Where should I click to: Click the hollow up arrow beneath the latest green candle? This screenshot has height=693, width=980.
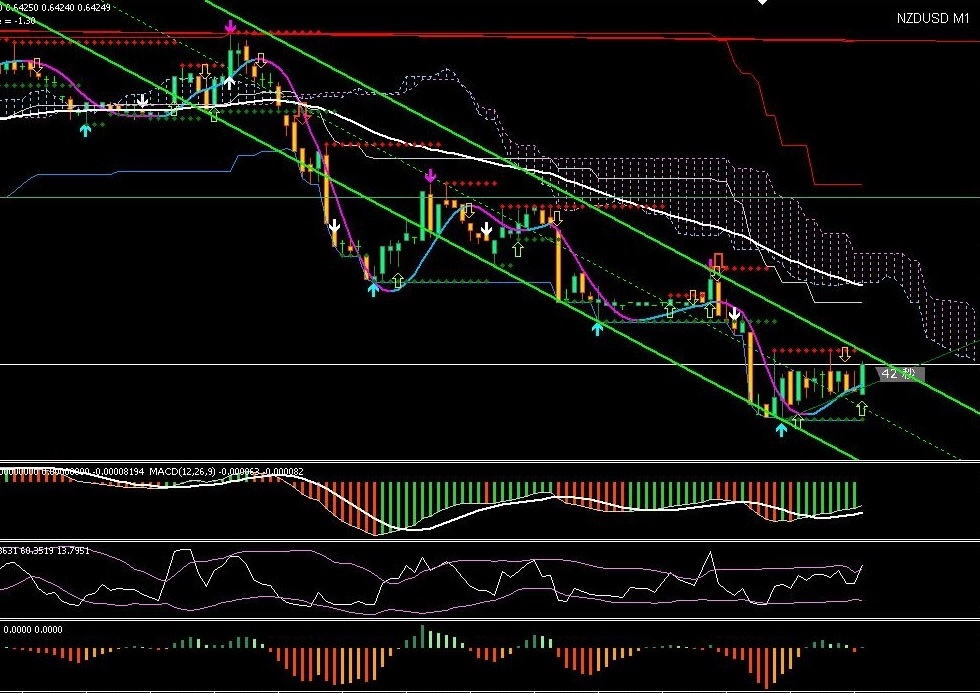862,409
